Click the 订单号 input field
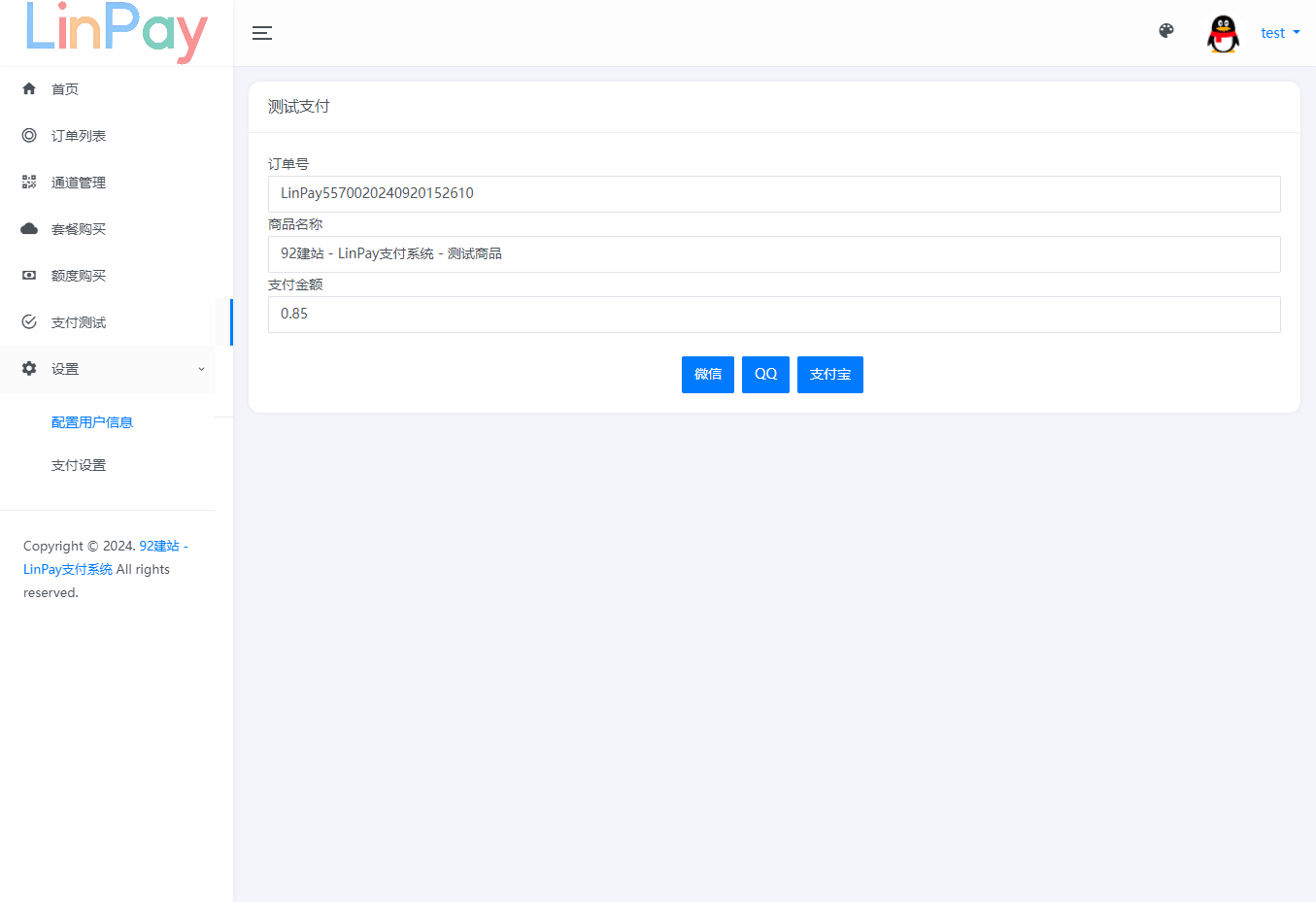The height and width of the screenshot is (902, 1316). [x=774, y=194]
